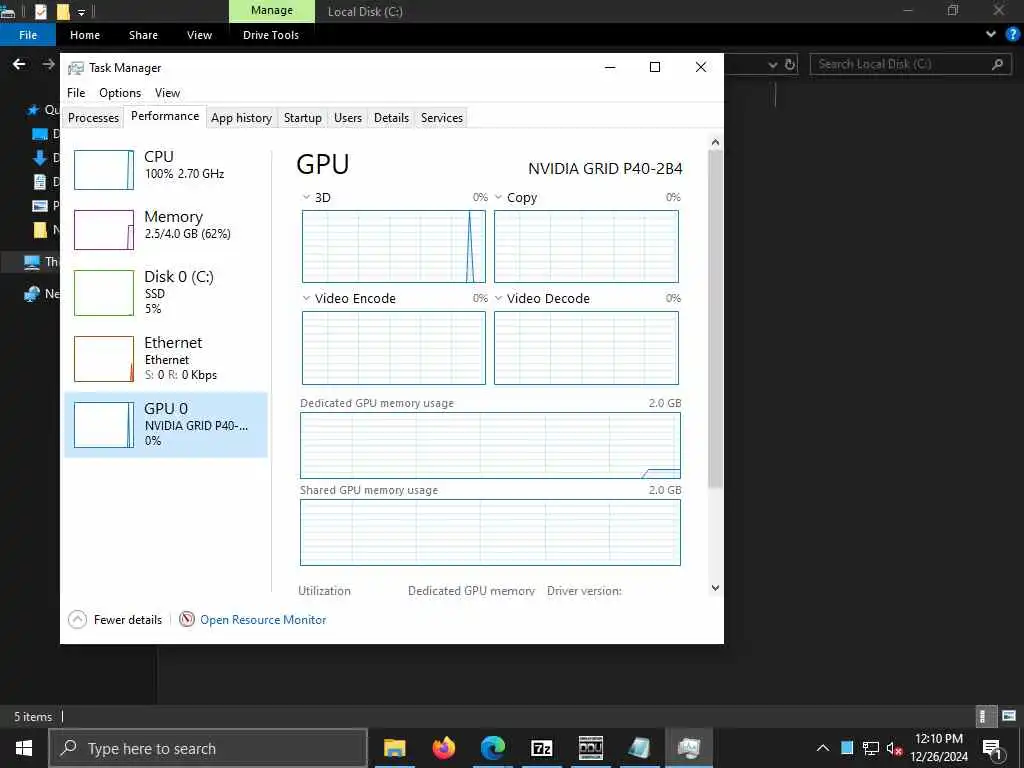Click scroll up arrow in GPU pane
This screenshot has width=1024, height=768.
point(715,142)
